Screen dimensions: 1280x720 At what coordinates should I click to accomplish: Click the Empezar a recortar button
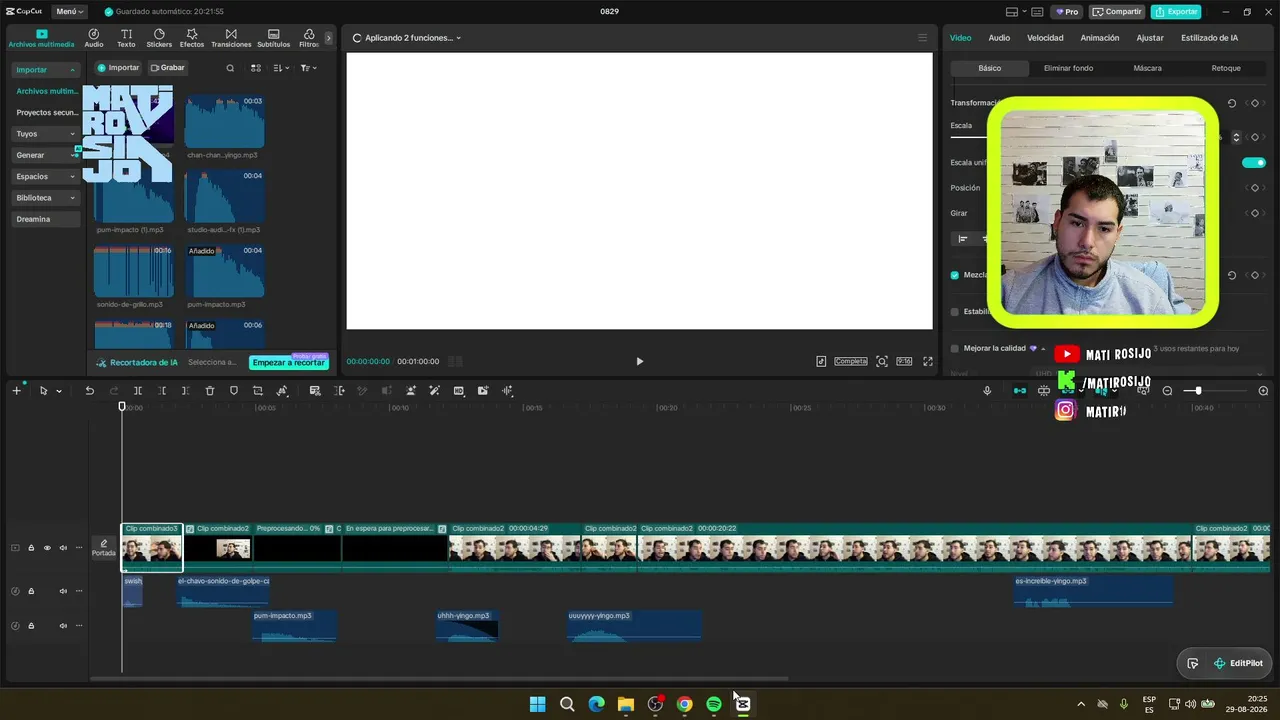click(288, 362)
